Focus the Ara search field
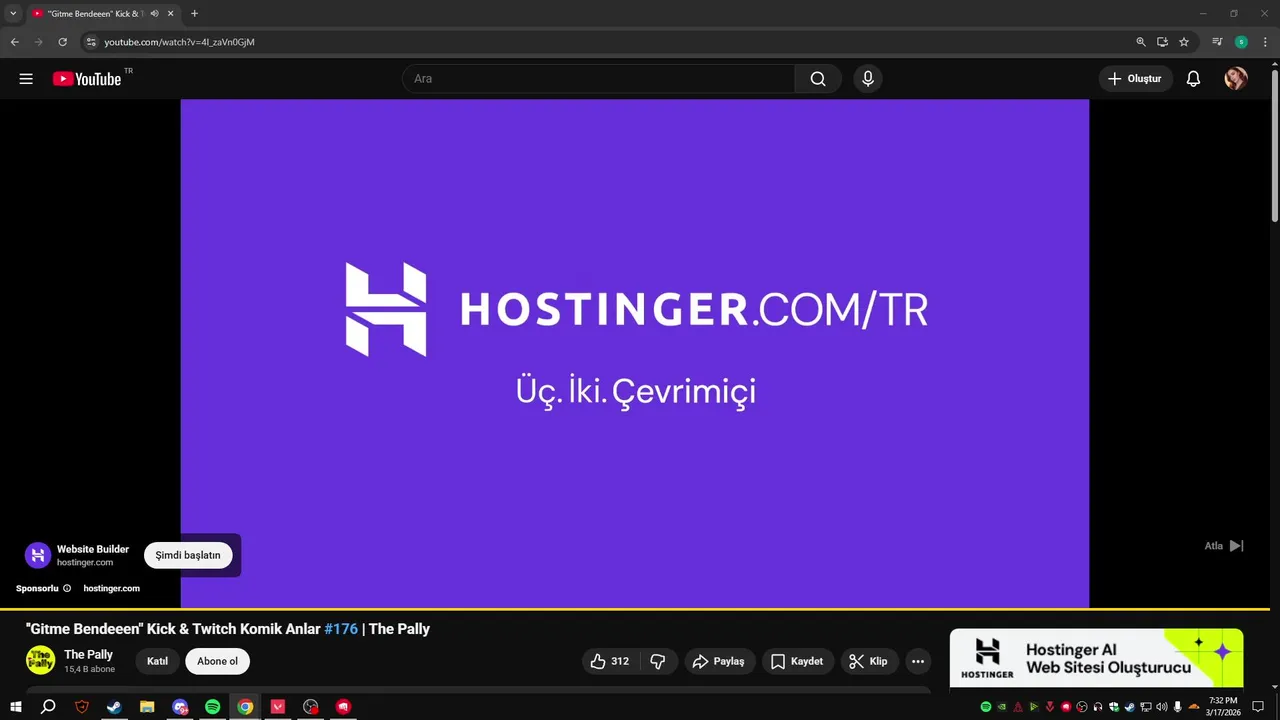This screenshot has height=720, width=1280. pyautogui.click(x=599, y=79)
